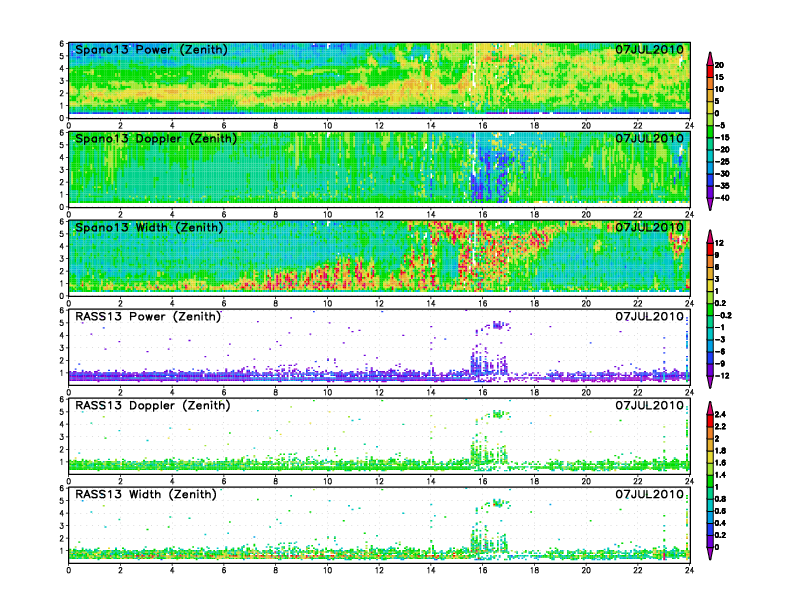Click the '-0.2' label on middle colorbar
Screen dimensions: 792x612
[723, 315]
